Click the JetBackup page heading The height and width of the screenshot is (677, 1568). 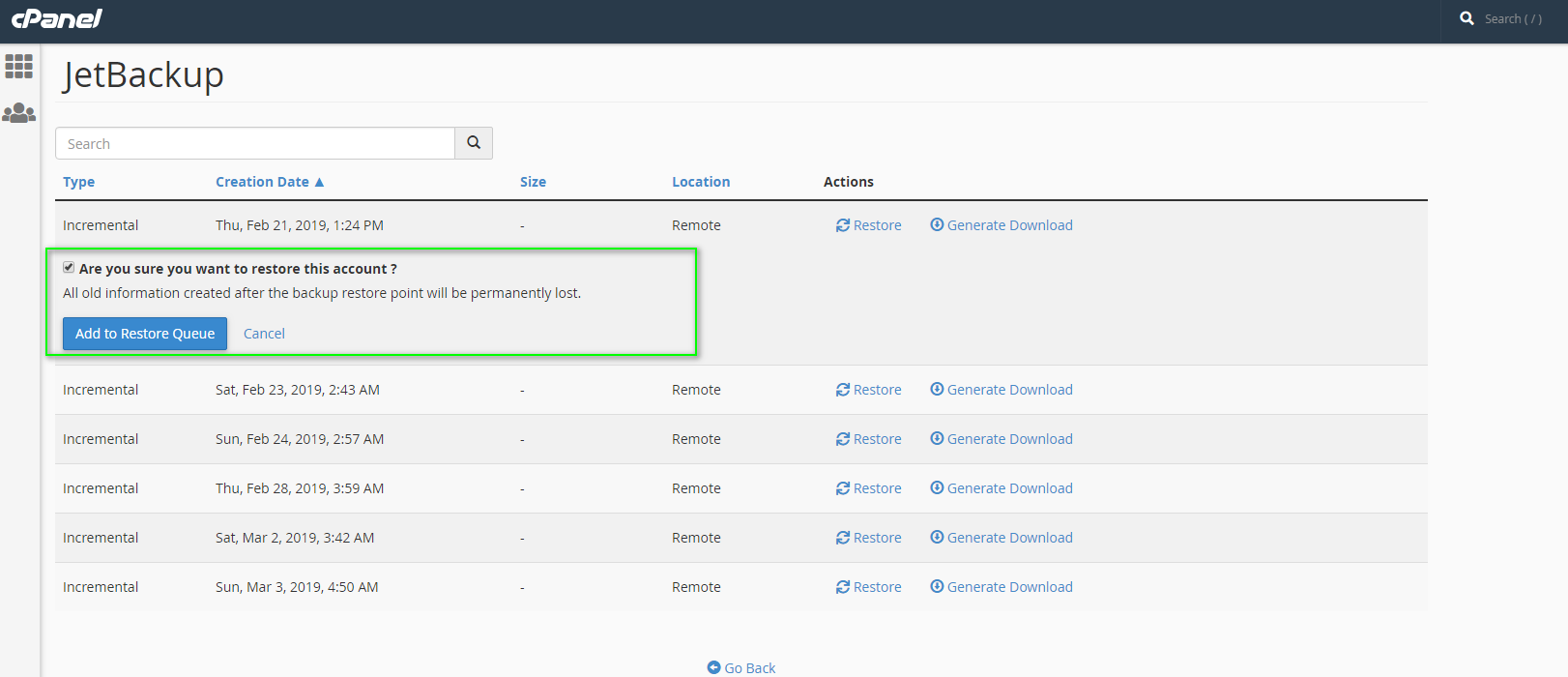point(143,74)
